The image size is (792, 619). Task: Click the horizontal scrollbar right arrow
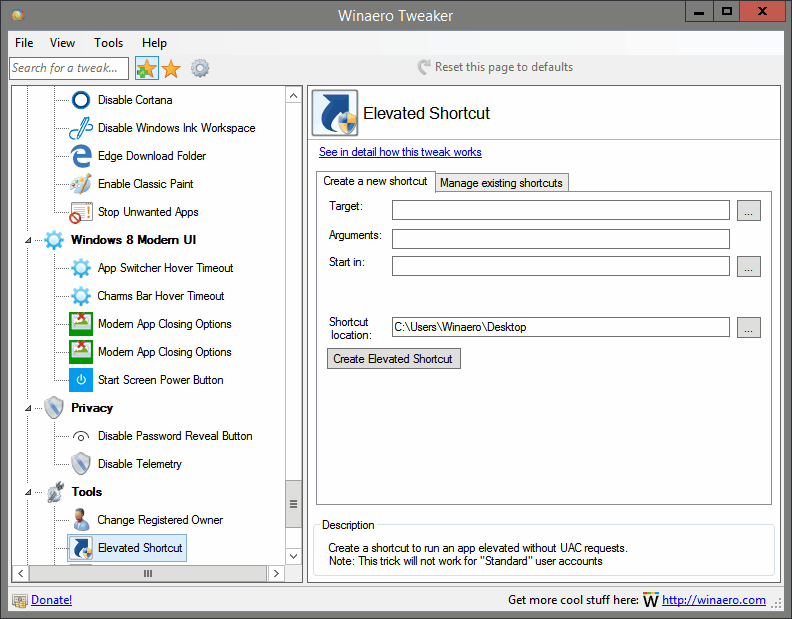pos(276,574)
